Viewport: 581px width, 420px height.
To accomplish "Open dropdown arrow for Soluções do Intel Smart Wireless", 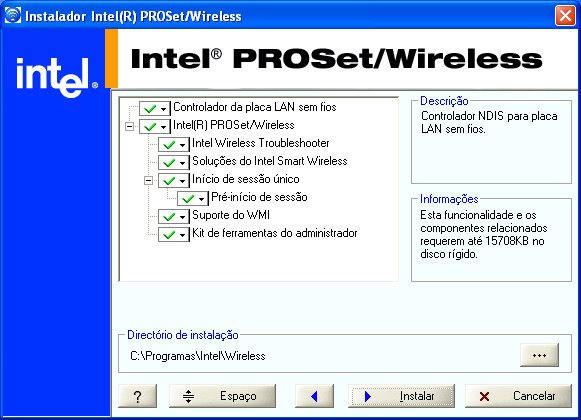I will point(182,163).
